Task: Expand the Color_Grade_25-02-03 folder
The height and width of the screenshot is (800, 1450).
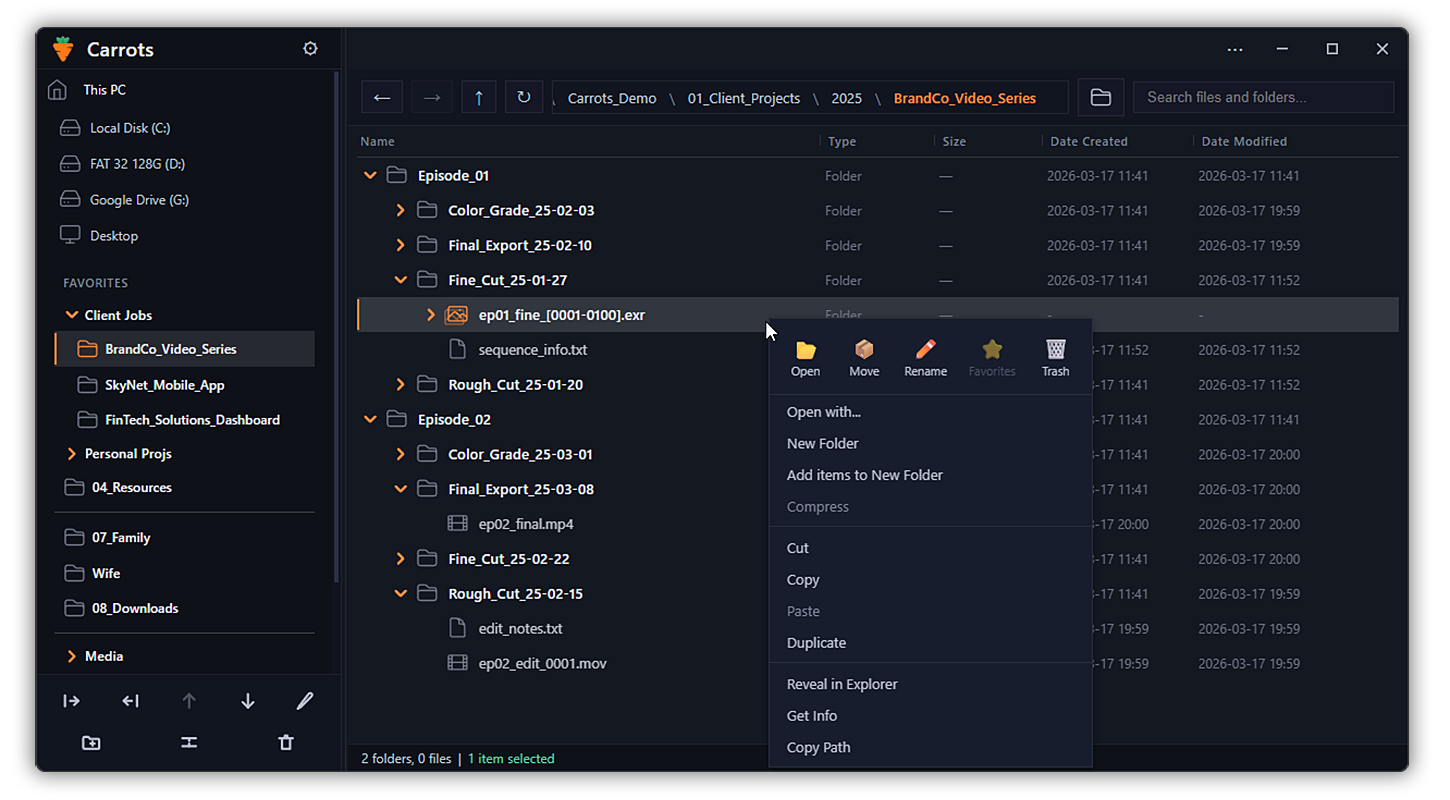Action: pyautogui.click(x=400, y=211)
